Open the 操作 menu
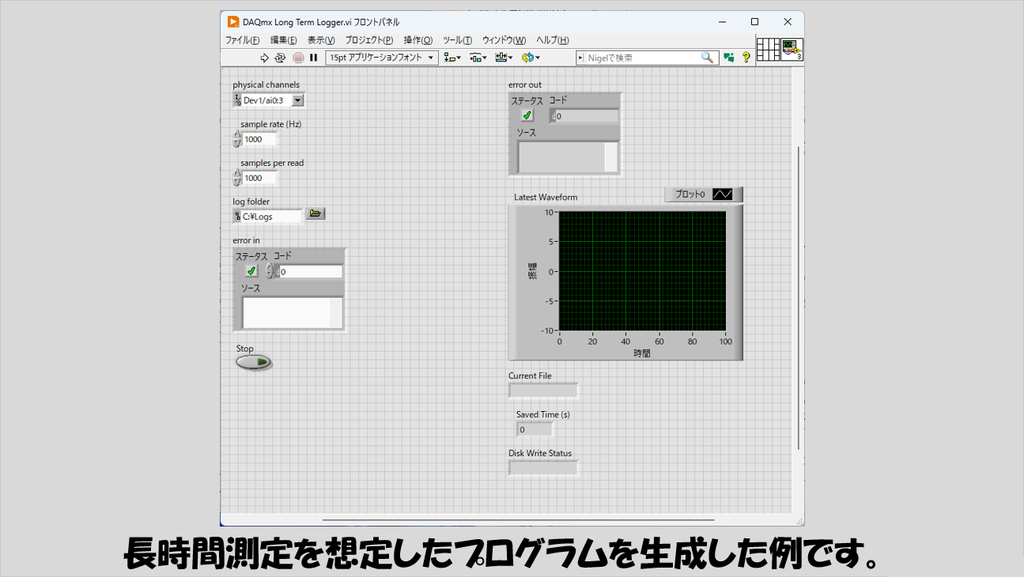Viewport: 1024px width, 577px height. pos(418,40)
